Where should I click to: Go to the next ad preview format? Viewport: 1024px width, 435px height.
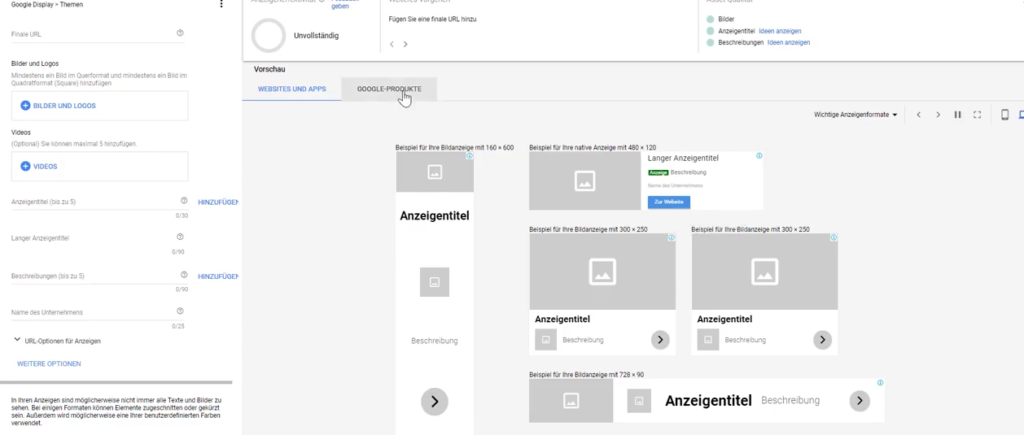pyautogui.click(x=938, y=115)
